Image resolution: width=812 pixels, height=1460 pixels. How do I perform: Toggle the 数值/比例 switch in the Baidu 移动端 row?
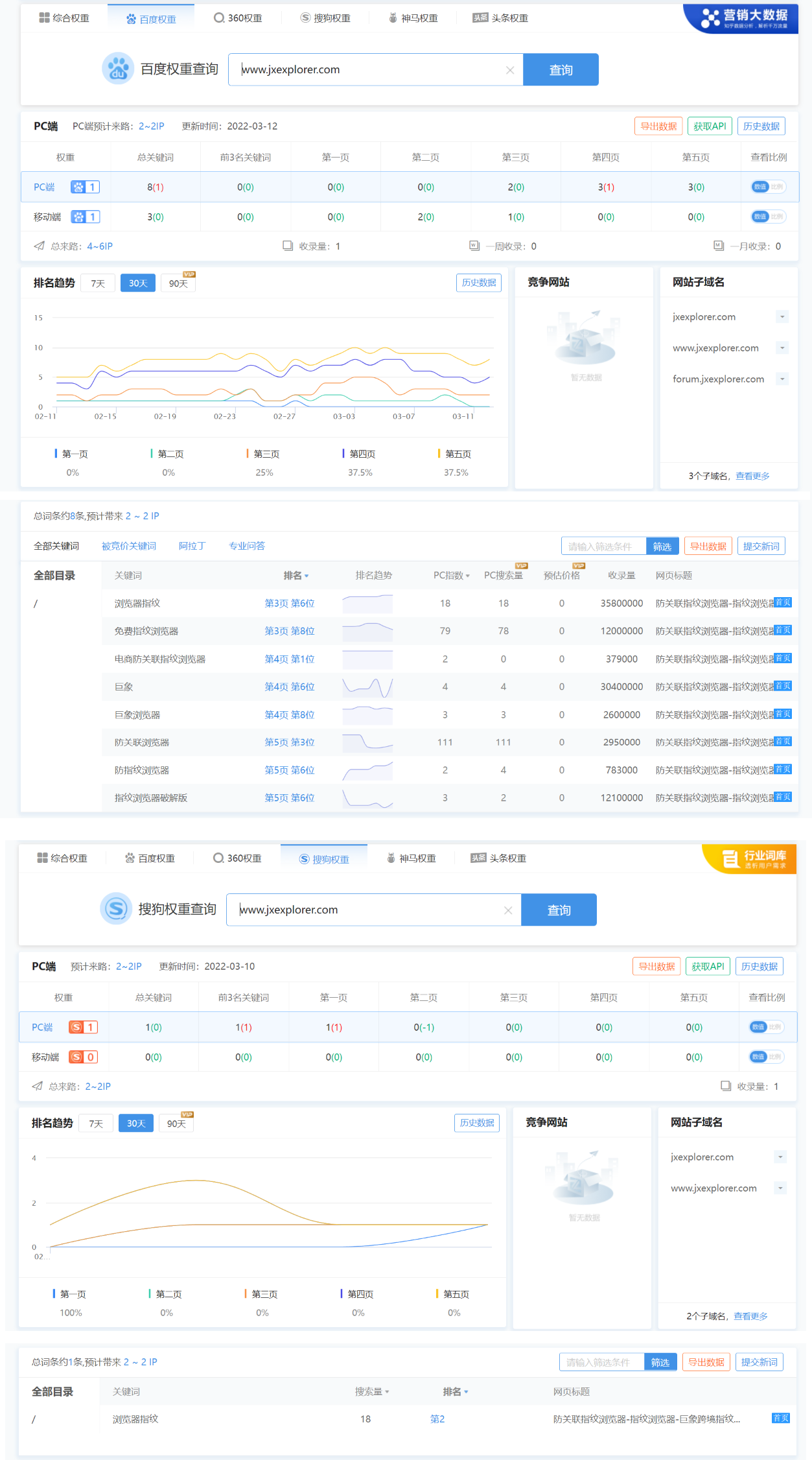[769, 217]
